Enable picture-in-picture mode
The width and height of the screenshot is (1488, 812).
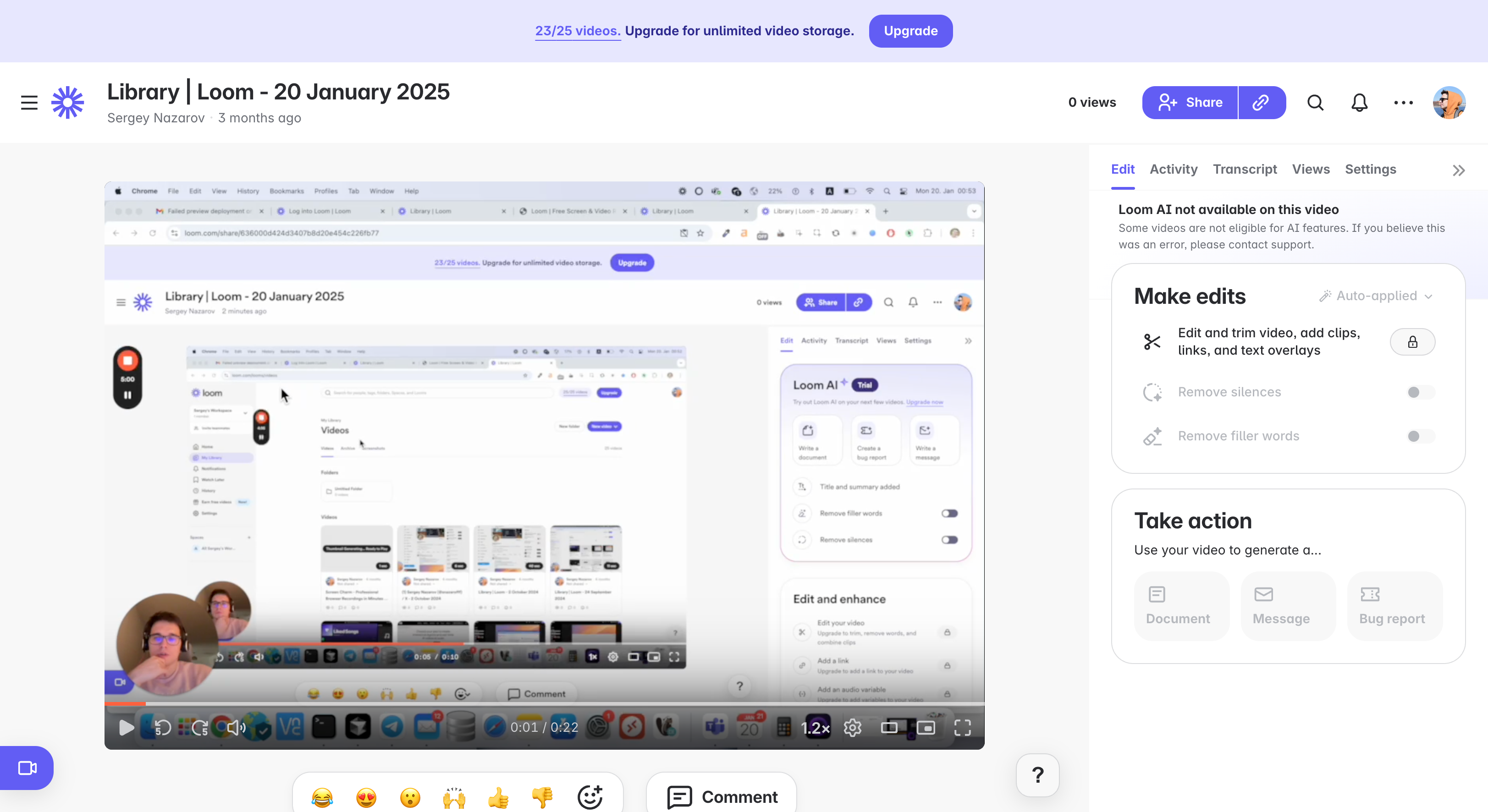[x=926, y=728]
